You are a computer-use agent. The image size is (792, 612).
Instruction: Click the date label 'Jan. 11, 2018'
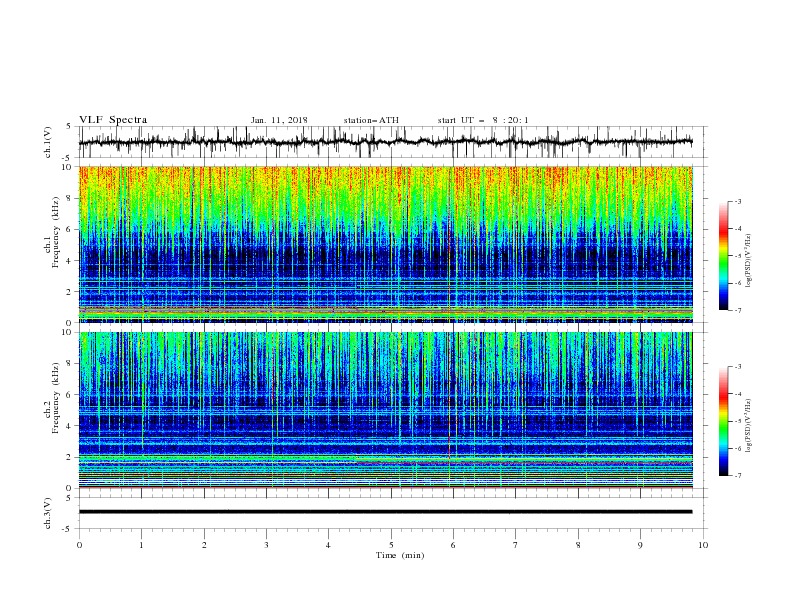click(x=279, y=120)
